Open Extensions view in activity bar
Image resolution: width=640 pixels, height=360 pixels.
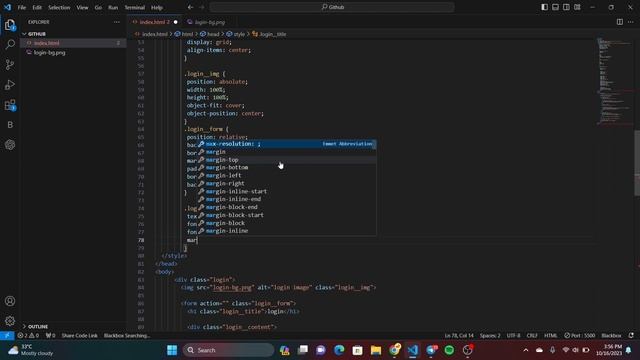[x=10, y=105]
